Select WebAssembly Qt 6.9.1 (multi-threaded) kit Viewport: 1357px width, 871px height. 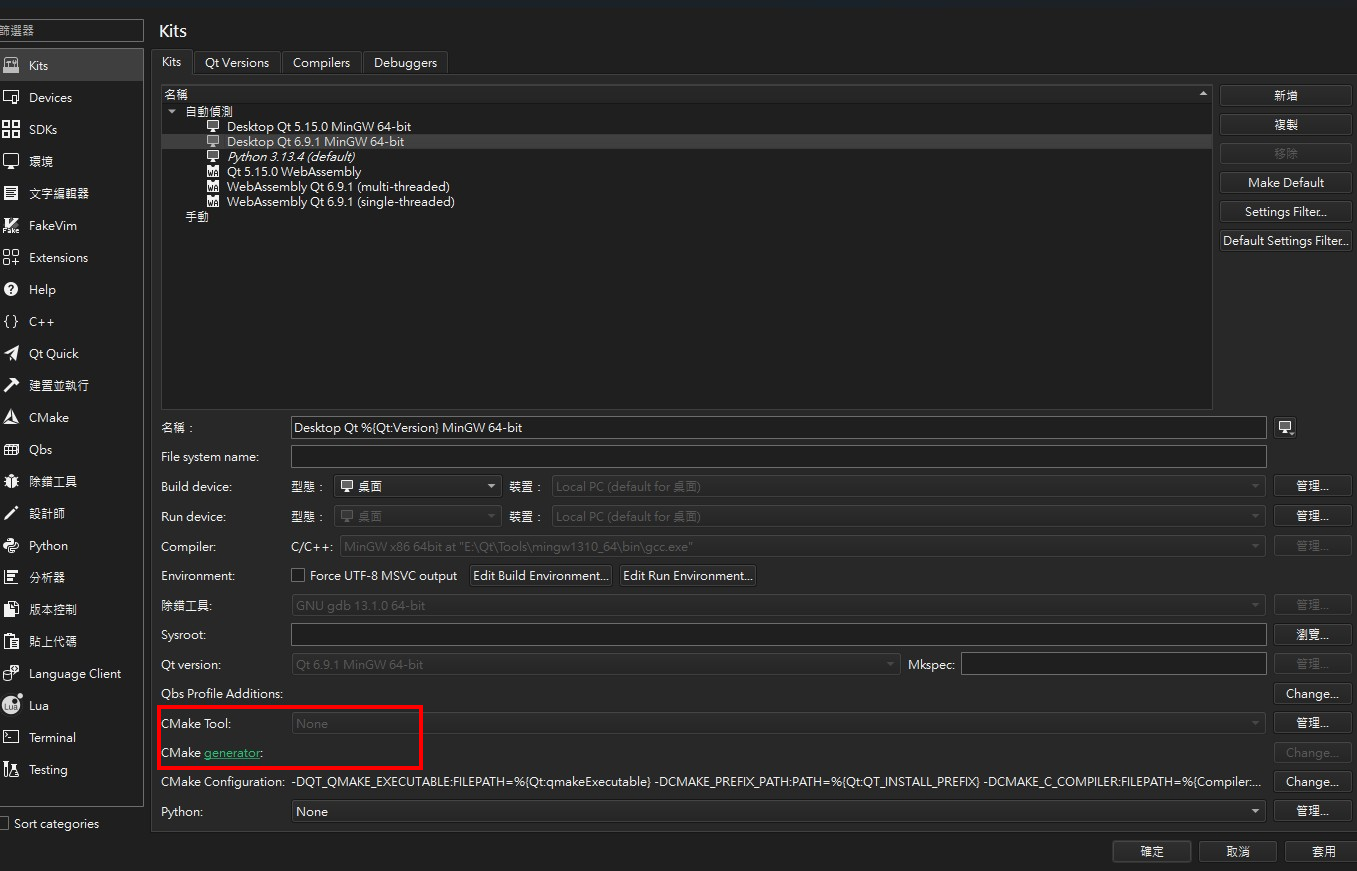tap(337, 186)
